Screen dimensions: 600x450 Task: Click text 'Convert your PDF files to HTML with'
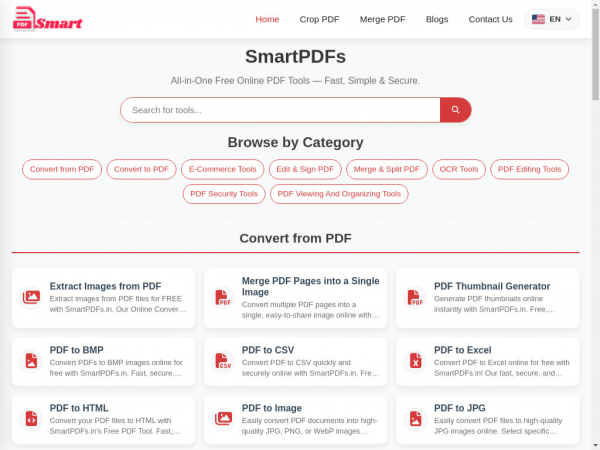(x=110, y=420)
